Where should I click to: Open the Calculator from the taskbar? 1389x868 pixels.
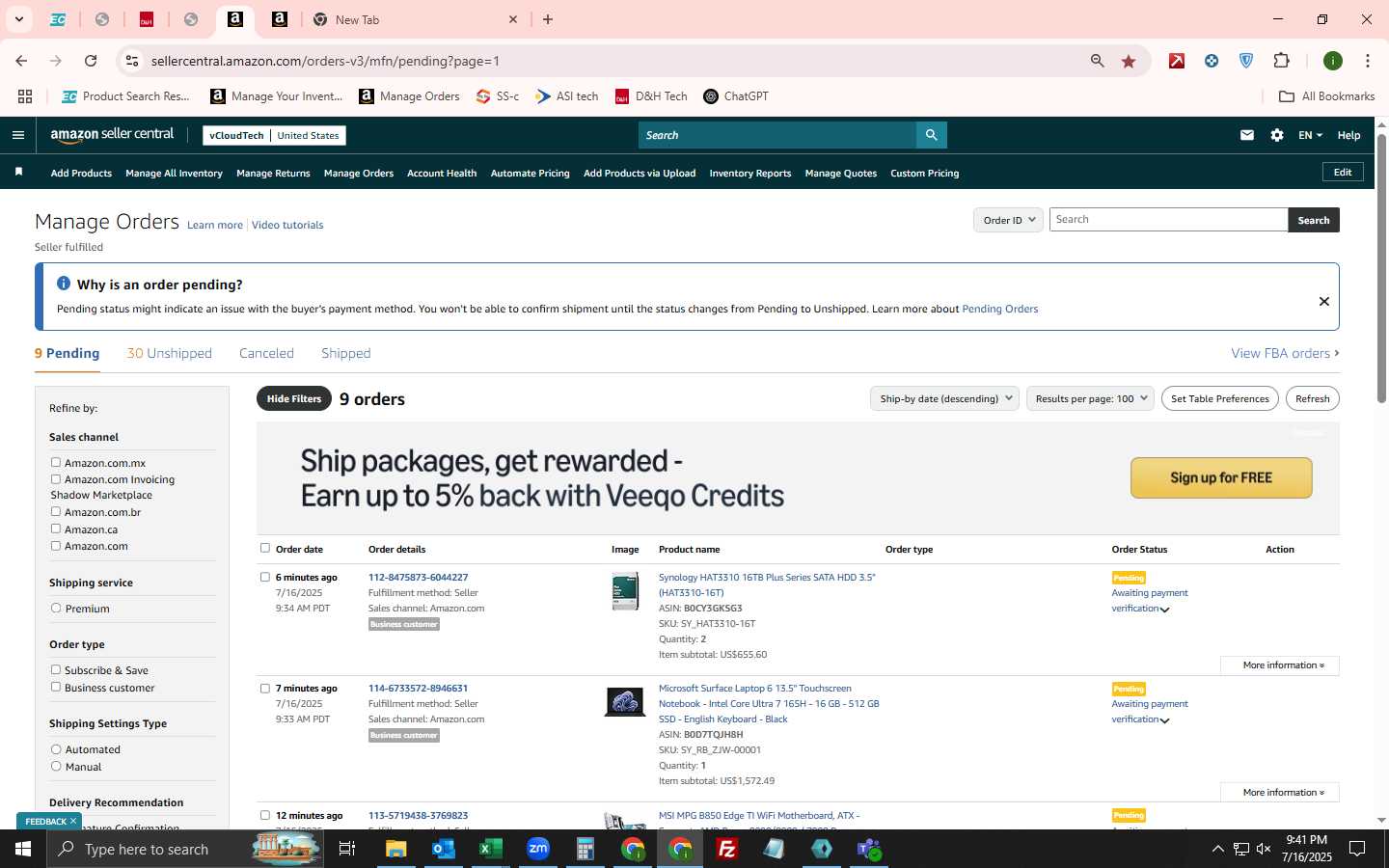tap(586, 849)
